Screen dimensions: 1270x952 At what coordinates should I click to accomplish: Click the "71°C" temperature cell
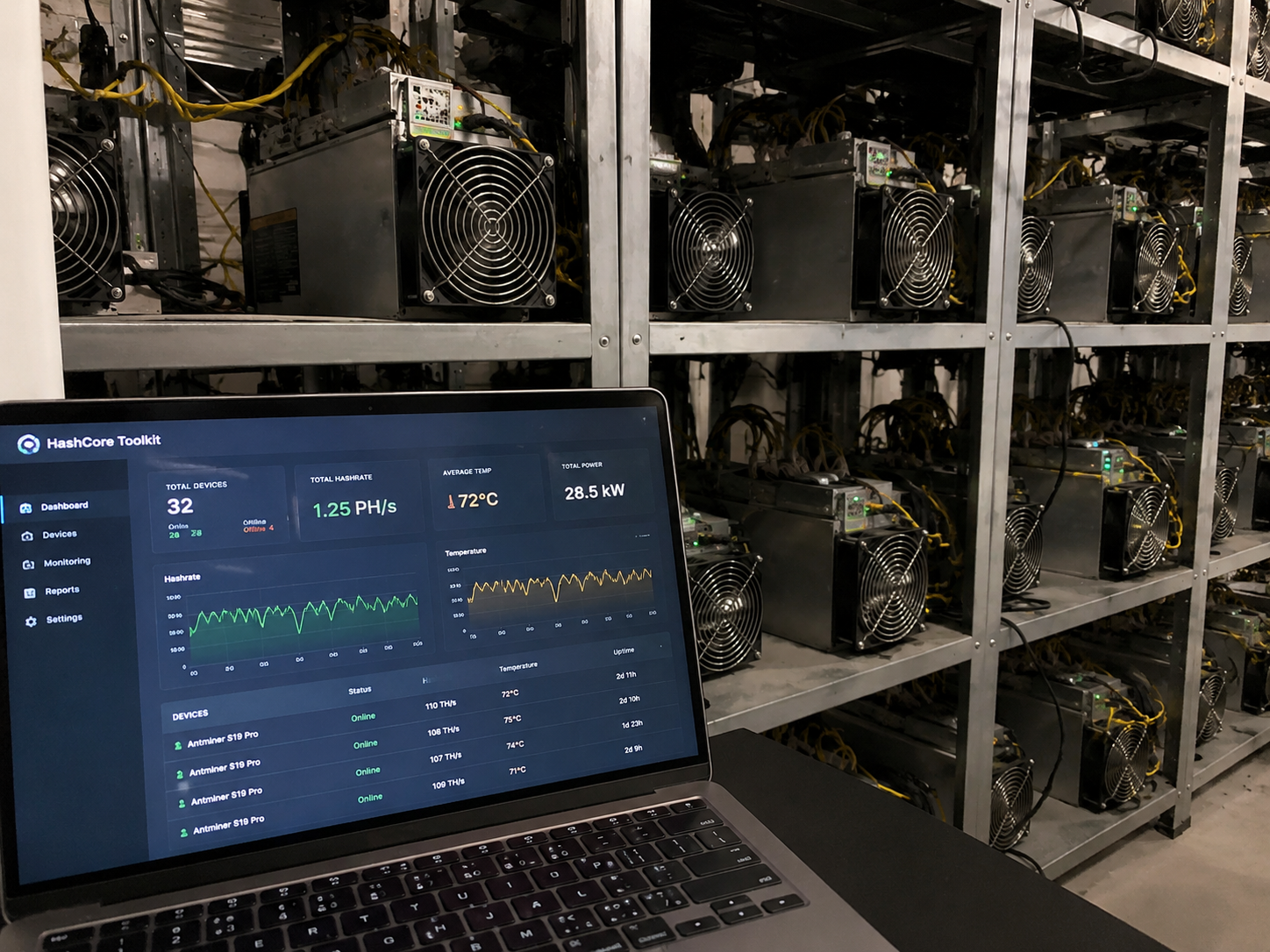(x=517, y=771)
